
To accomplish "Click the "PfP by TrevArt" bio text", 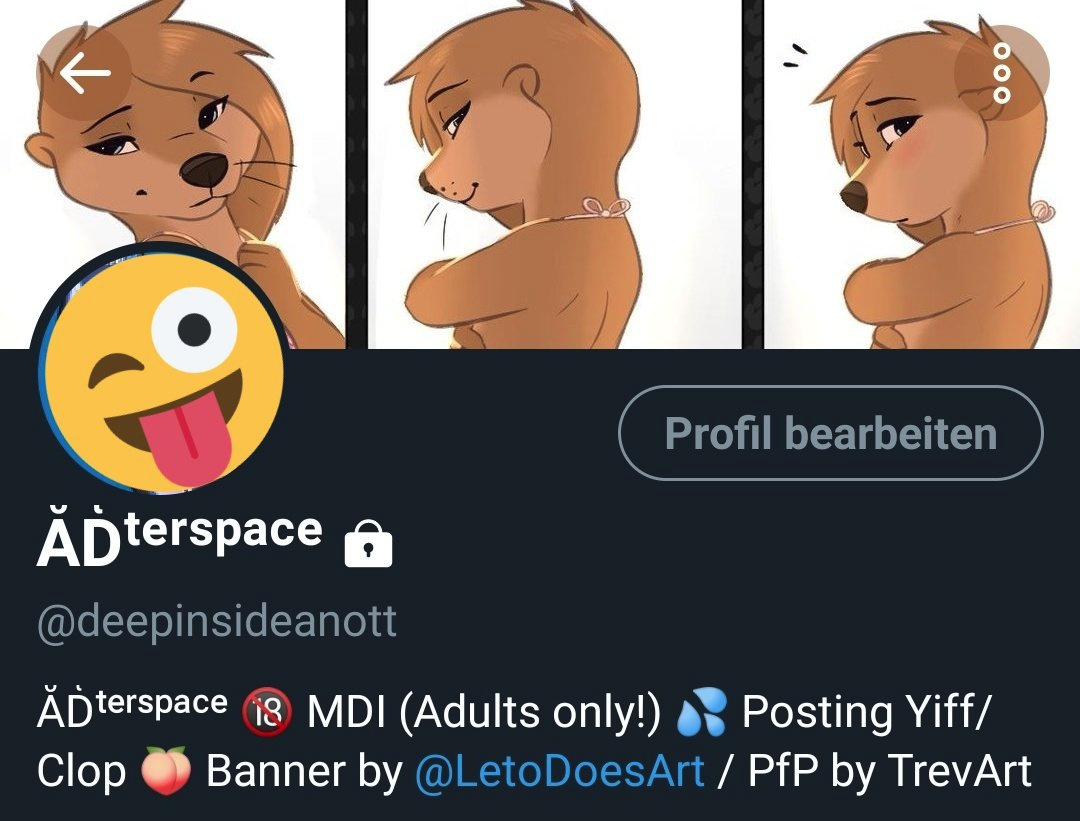I will pos(890,771).
